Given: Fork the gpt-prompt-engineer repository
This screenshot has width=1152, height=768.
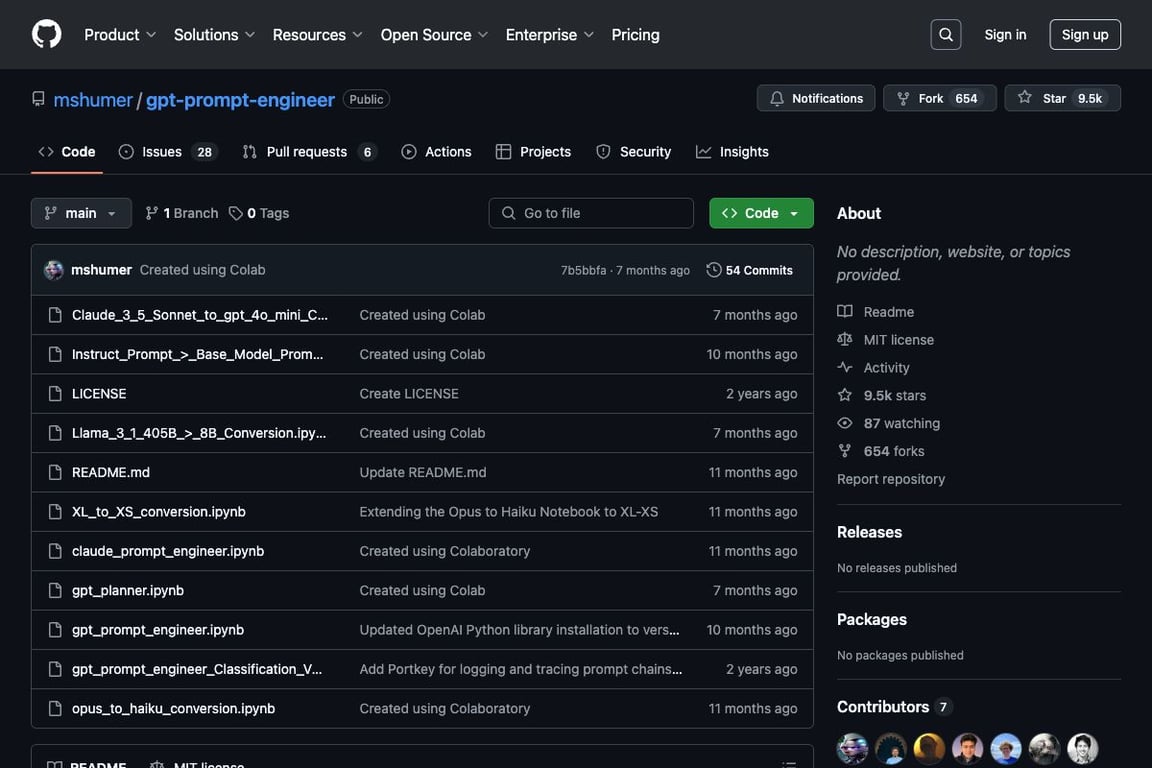Looking at the screenshot, I should 939,98.
